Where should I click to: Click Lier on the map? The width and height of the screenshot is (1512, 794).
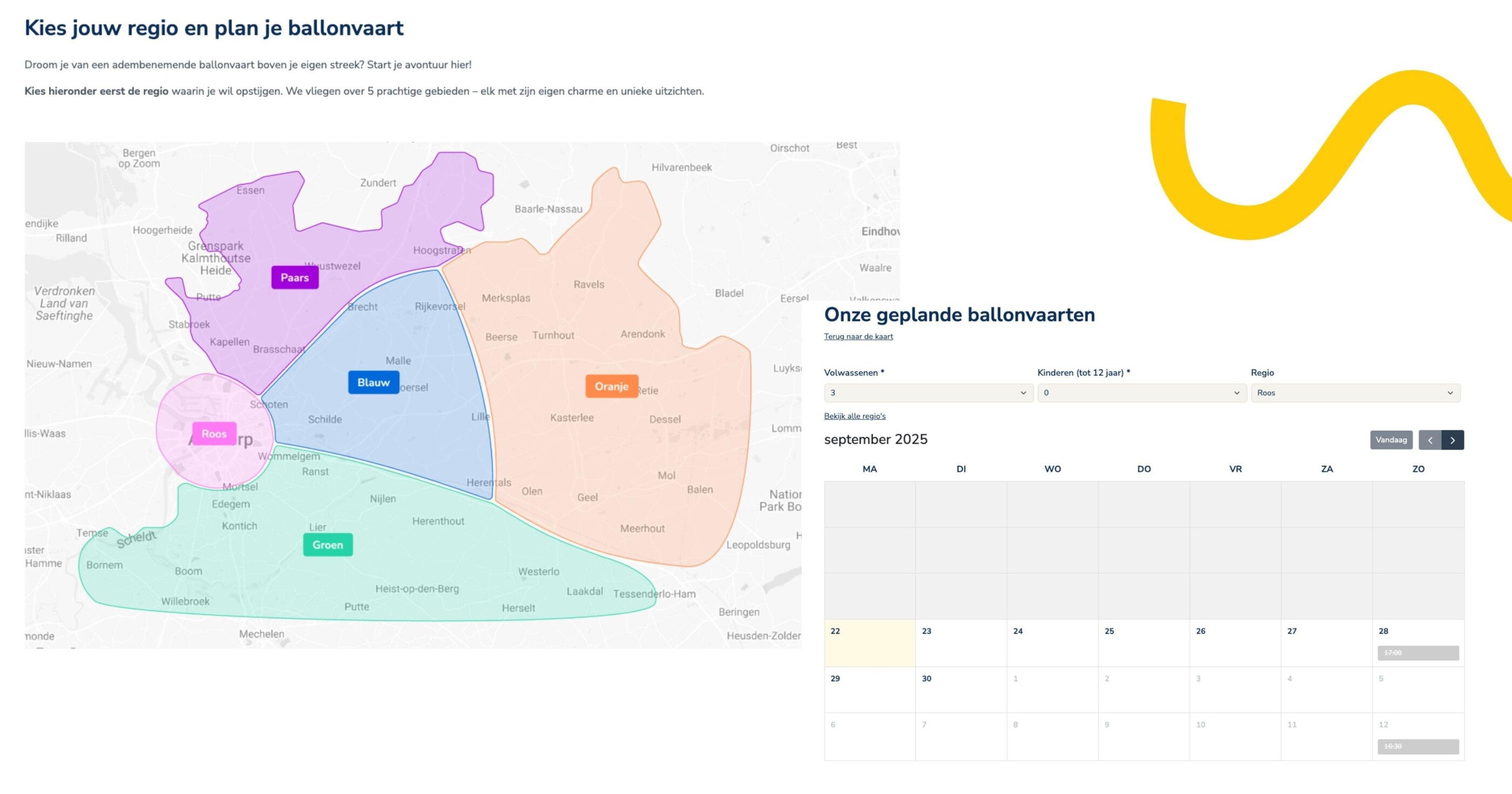[x=318, y=527]
